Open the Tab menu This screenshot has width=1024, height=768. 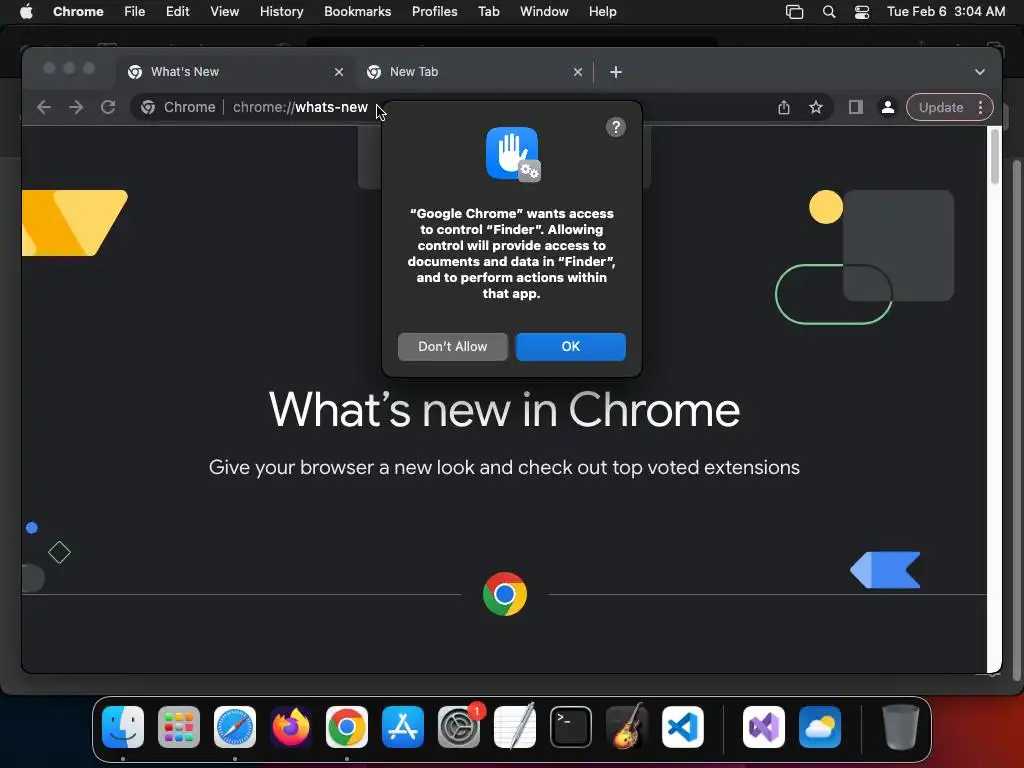488,12
